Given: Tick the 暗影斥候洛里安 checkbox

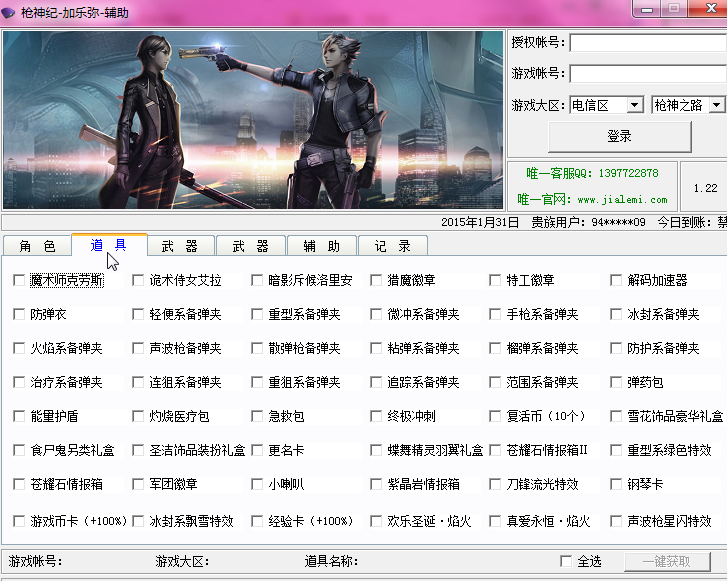Looking at the screenshot, I should (257, 280).
